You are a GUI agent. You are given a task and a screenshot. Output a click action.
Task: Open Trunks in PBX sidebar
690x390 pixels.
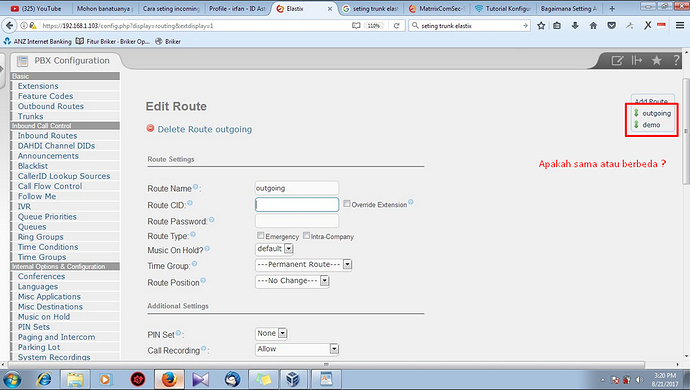pos(30,116)
